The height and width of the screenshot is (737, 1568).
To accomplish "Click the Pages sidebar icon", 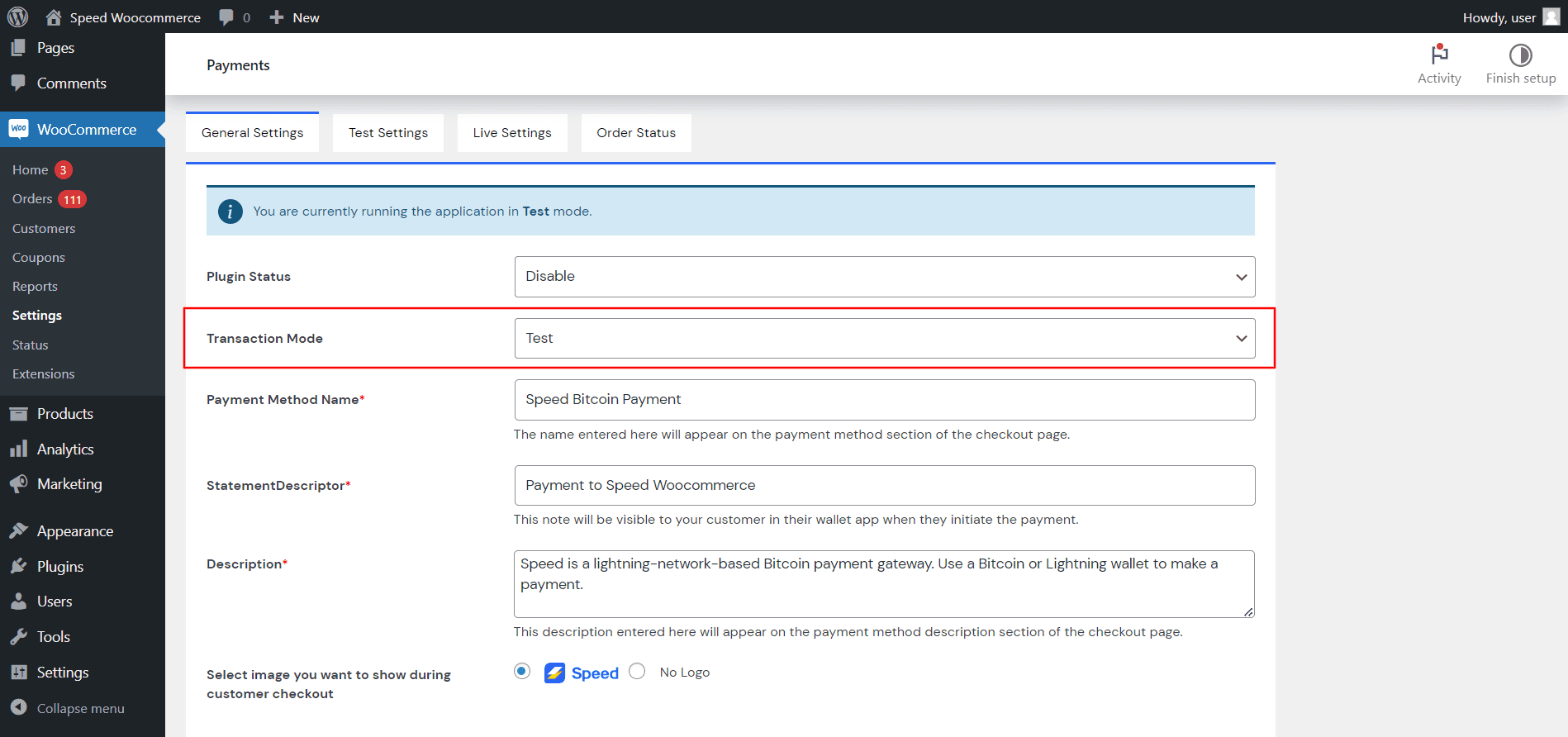I will [18, 48].
